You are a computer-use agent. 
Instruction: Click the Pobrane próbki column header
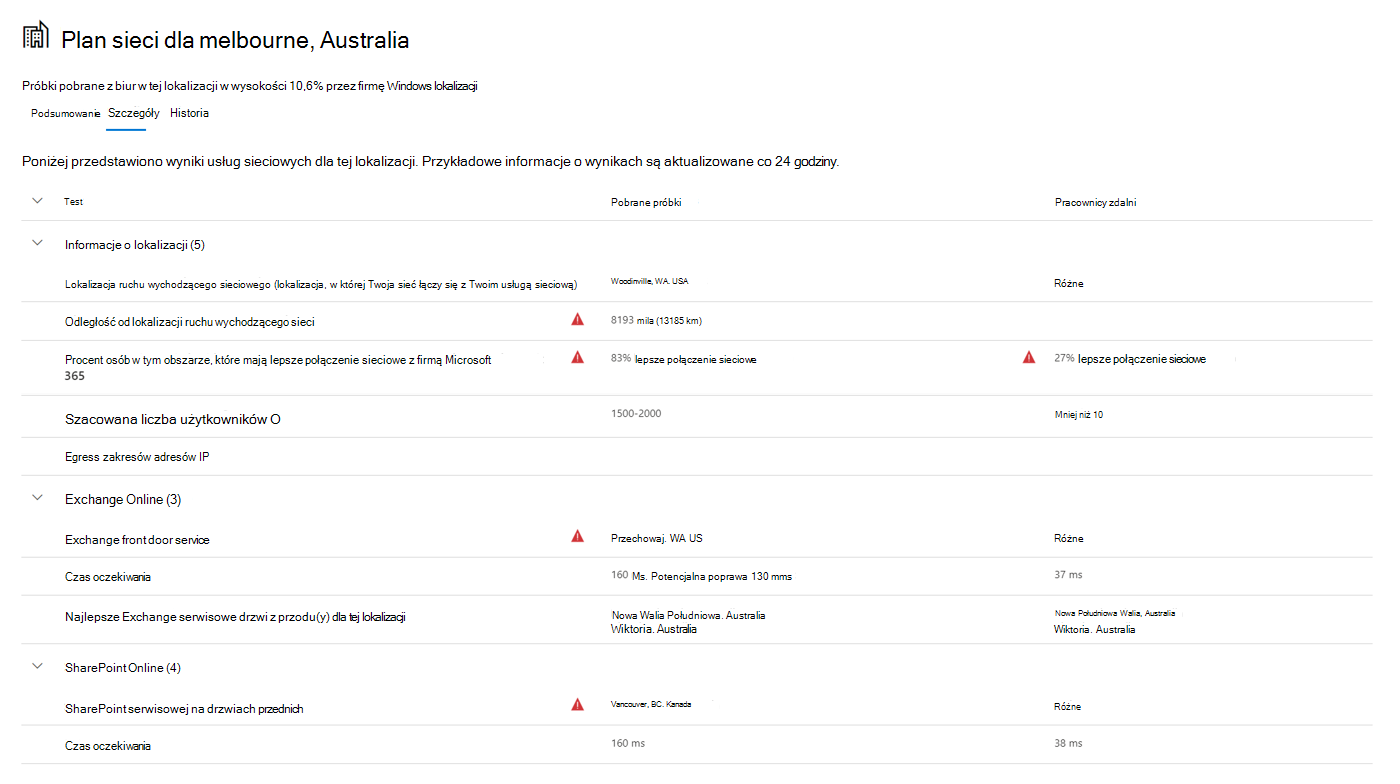(646, 202)
